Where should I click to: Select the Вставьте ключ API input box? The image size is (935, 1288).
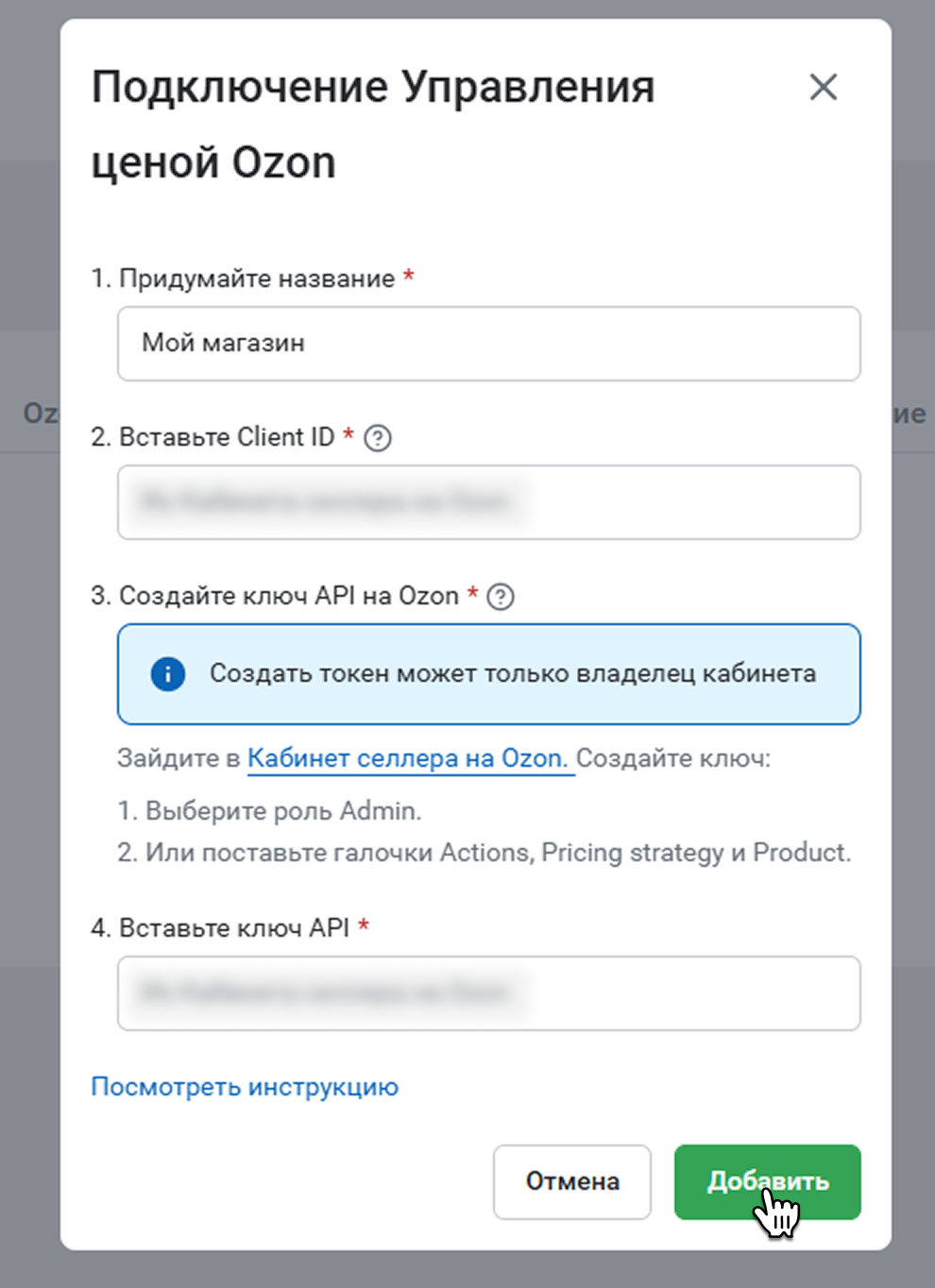[489, 993]
